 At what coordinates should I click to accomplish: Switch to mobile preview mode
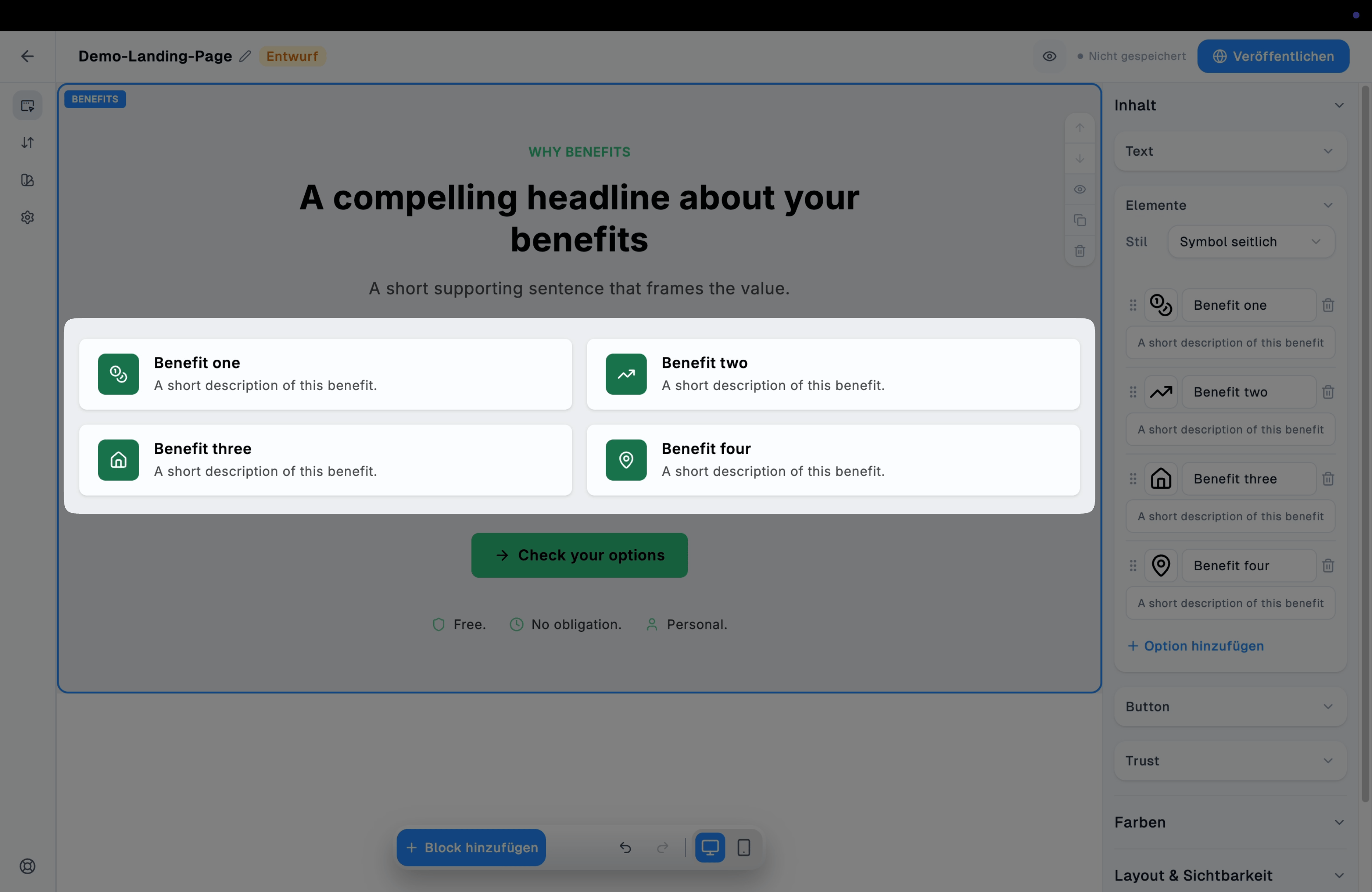[x=744, y=847]
